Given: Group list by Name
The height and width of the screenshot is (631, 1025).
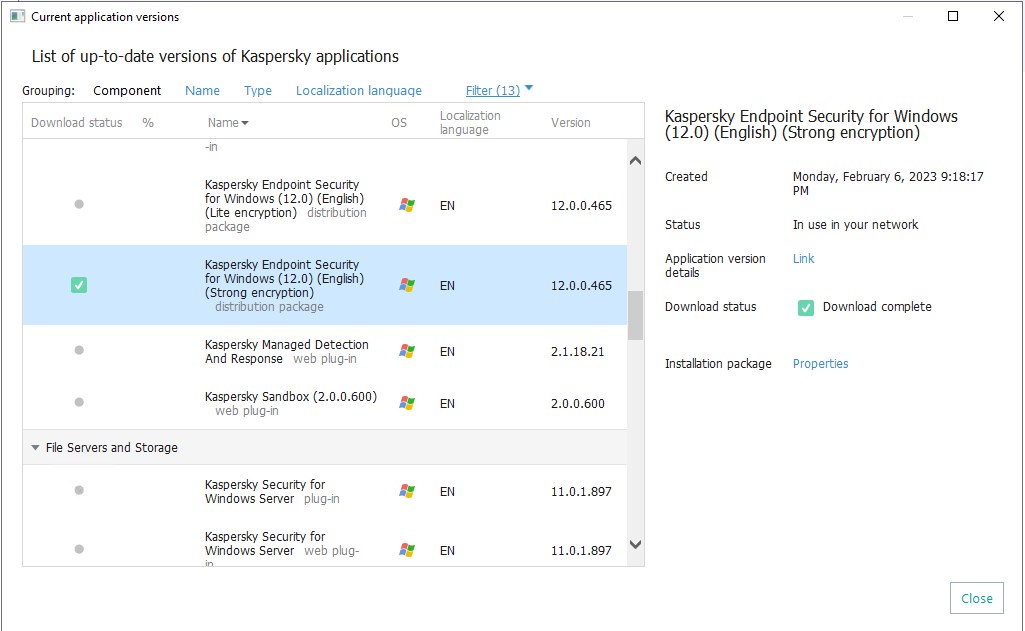Looking at the screenshot, I should [x=202, y=90].
